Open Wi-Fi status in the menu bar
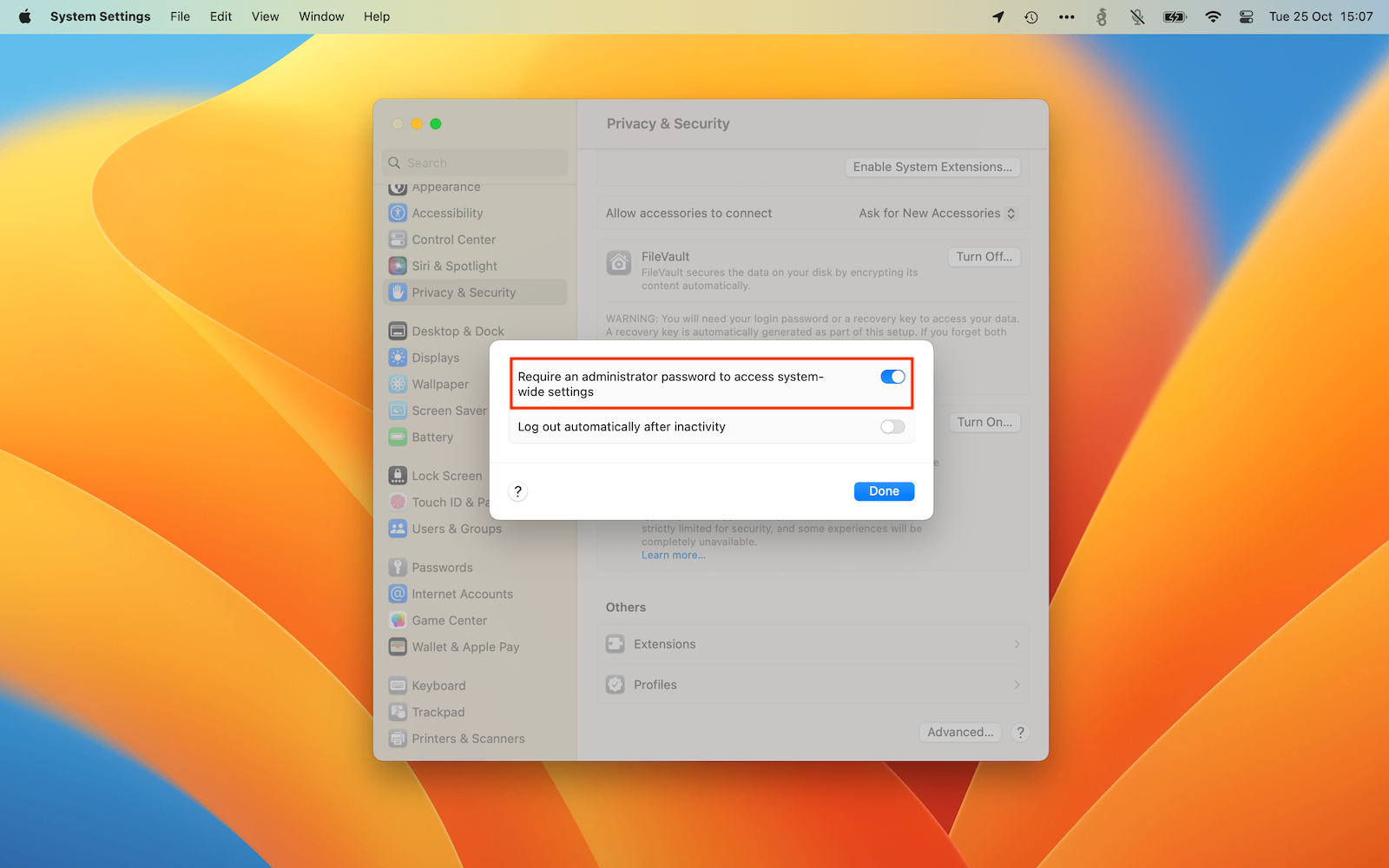 click(1213, 16)
